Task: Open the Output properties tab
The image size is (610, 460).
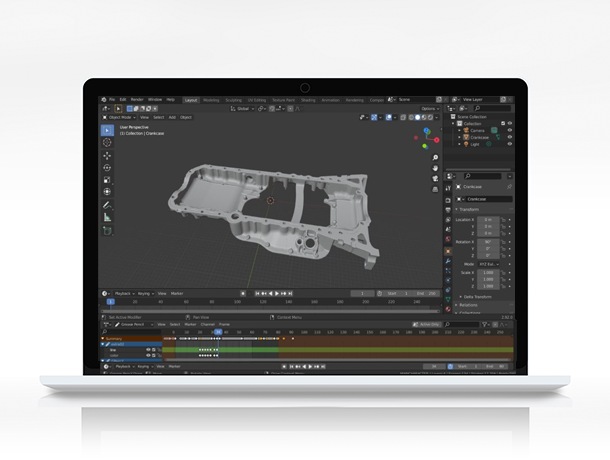Action: [448, 210]
